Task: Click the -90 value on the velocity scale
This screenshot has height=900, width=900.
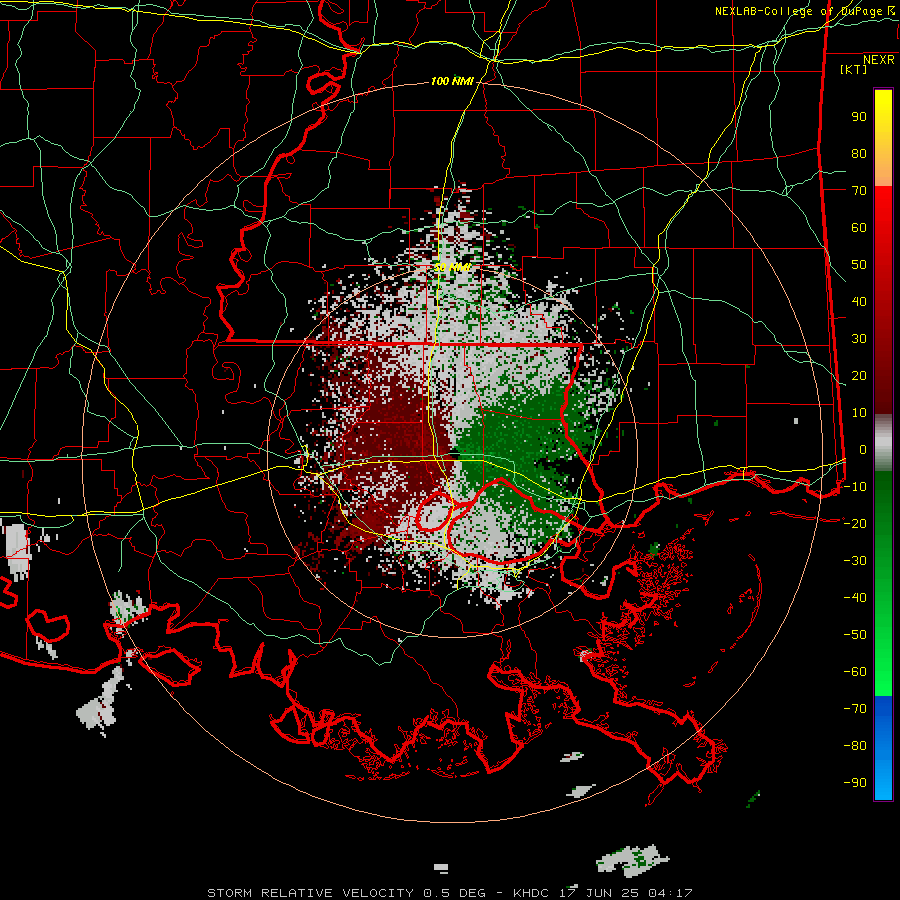Action: (x=855, y=783)
